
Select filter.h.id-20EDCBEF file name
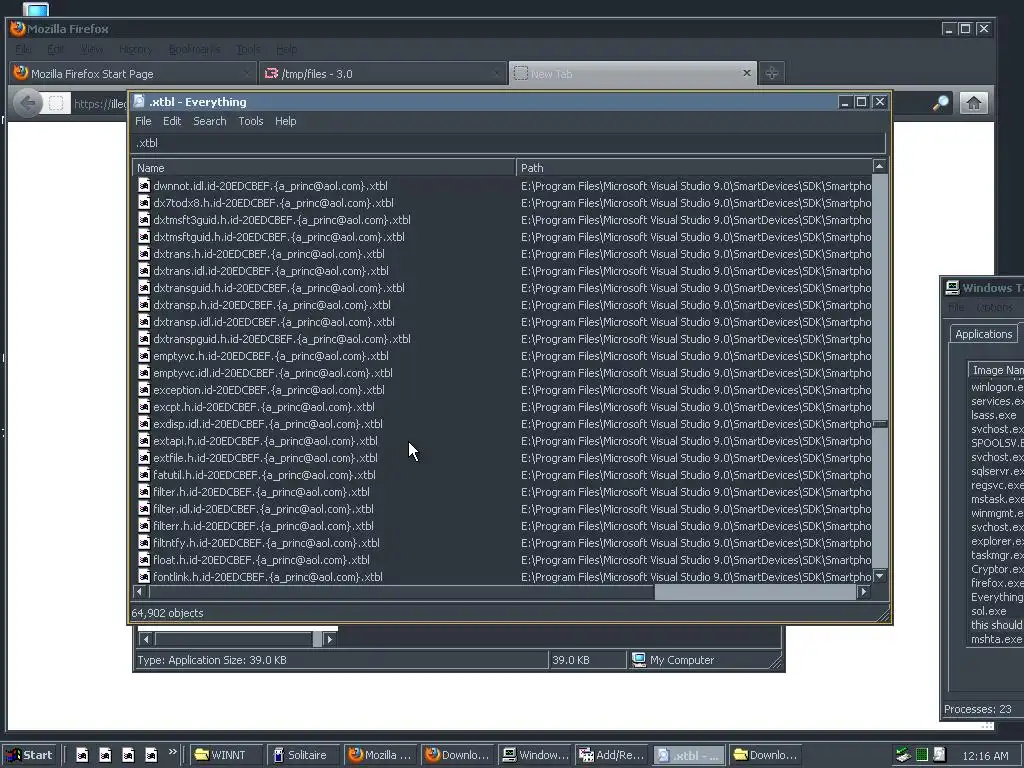tap(261, 492)
